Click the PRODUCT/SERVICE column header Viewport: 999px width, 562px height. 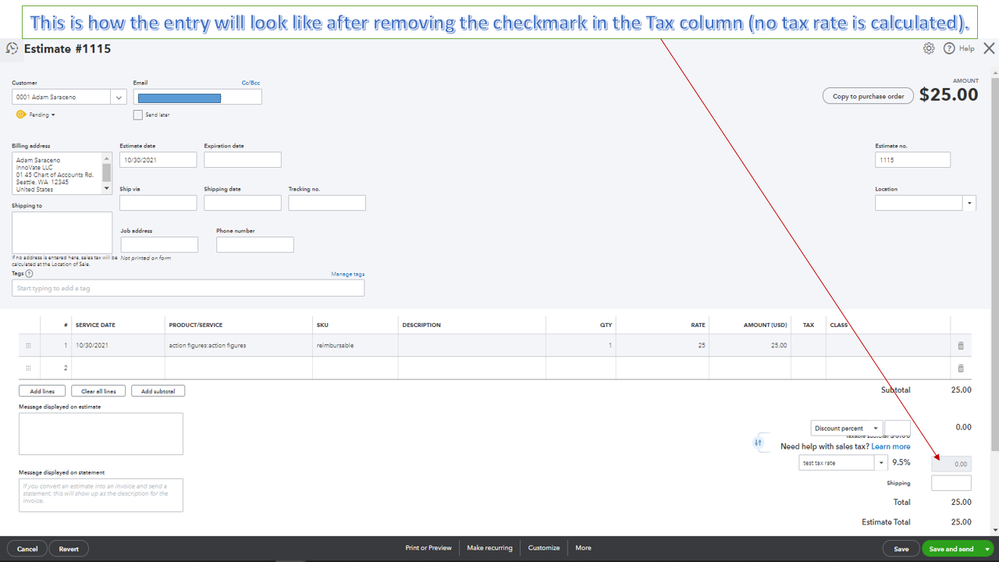coord(196,325)
